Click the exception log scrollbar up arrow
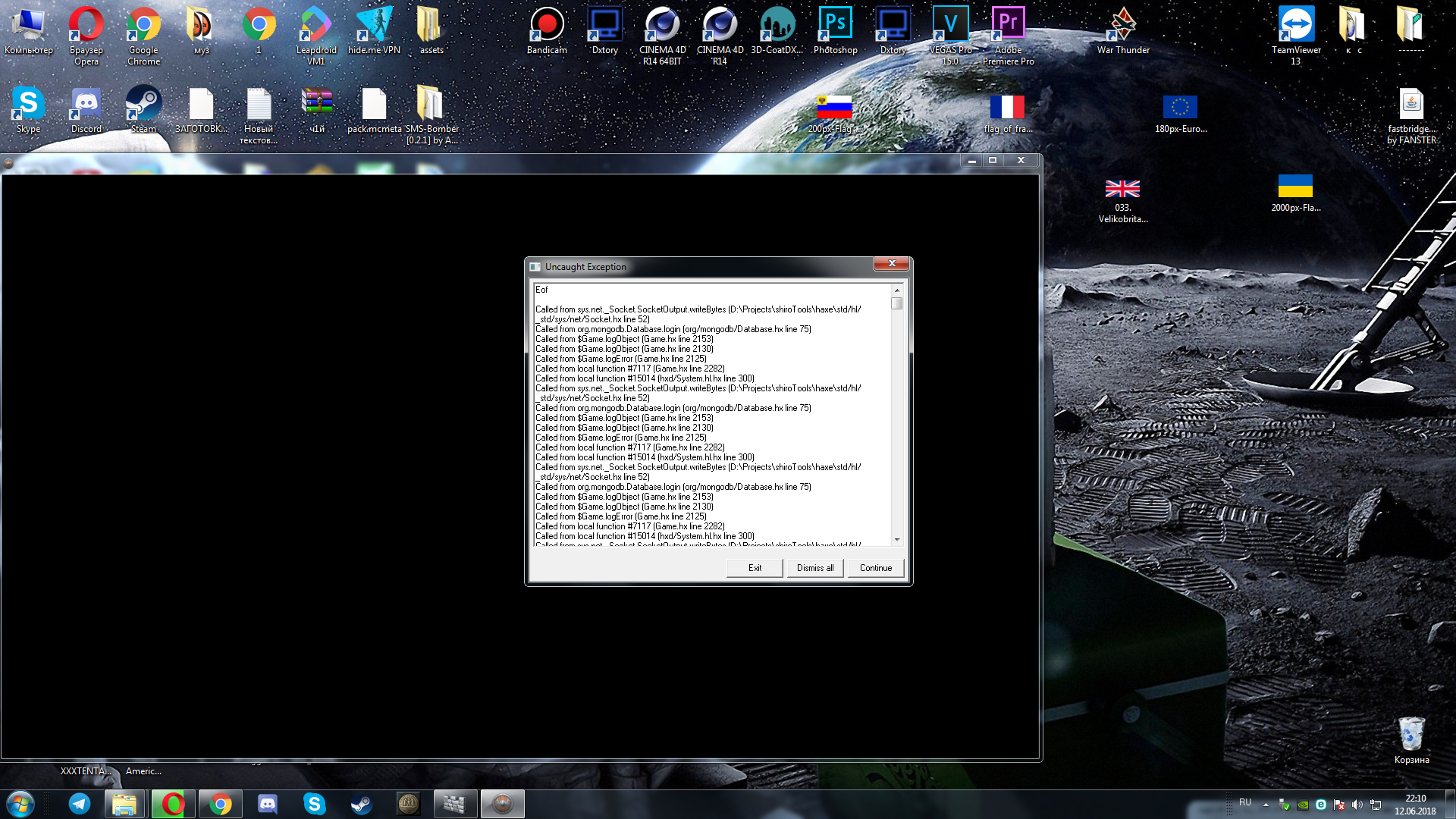 897,290
